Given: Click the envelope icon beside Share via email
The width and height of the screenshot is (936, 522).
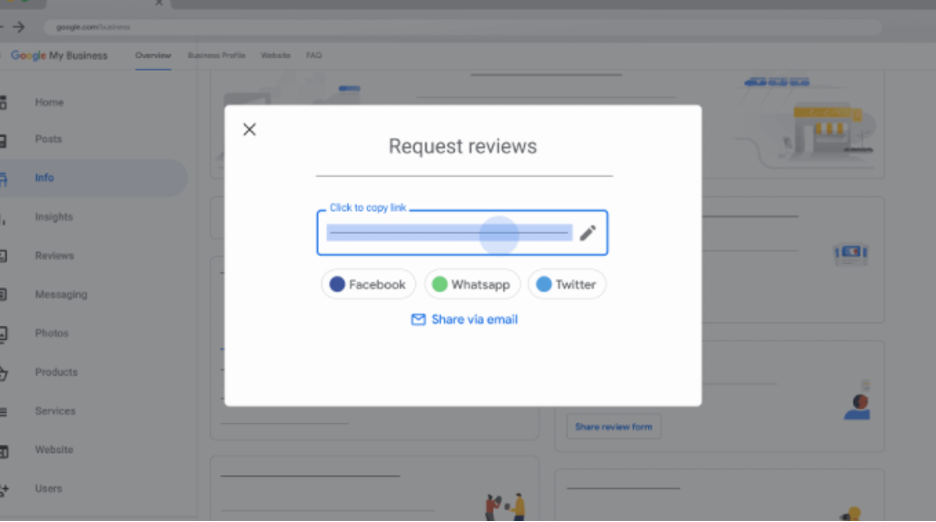Looking at the screenshot, I should pyautogui.click(x=418, y=320).
